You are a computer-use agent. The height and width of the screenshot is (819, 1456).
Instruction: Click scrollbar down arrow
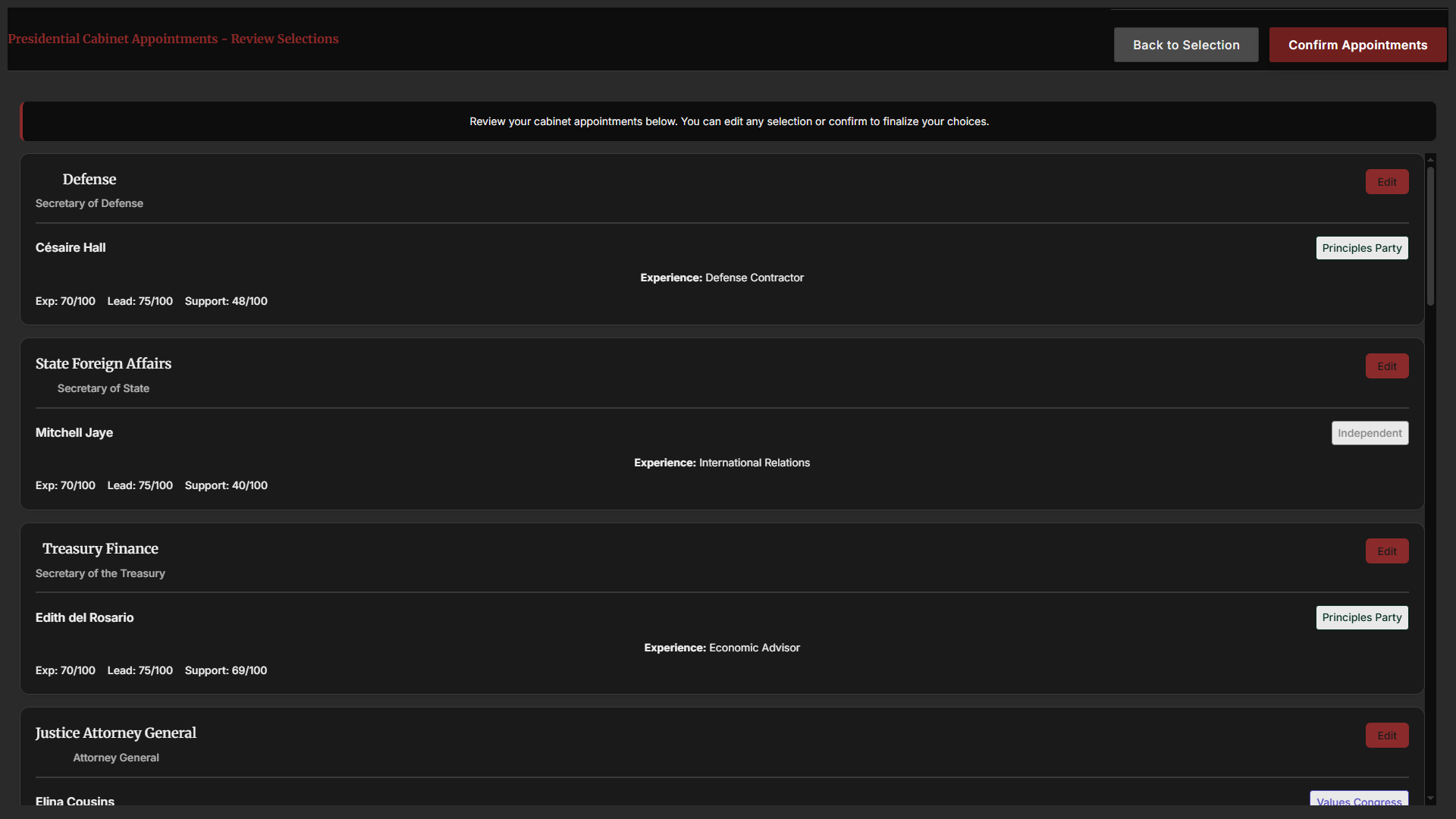(1430, 799)
